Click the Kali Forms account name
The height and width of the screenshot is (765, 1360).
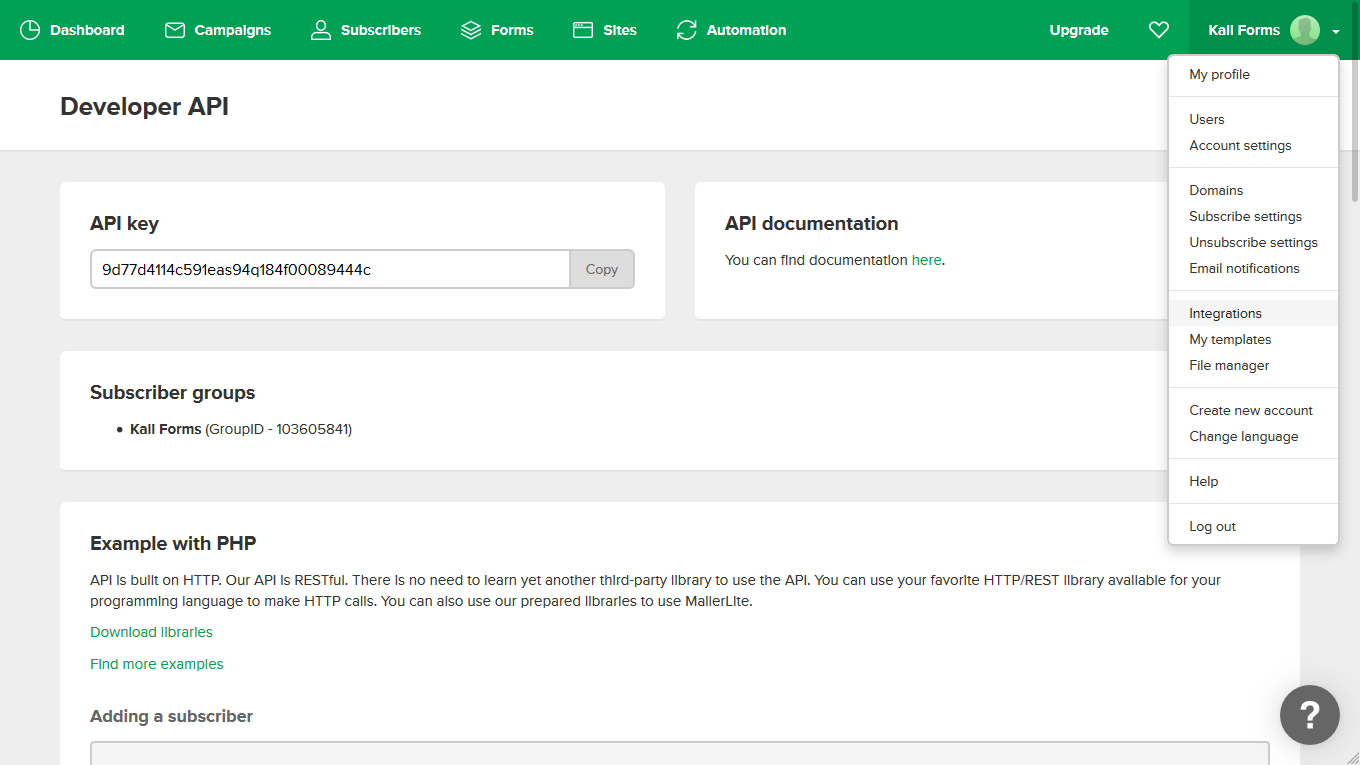coord(1244,30)
